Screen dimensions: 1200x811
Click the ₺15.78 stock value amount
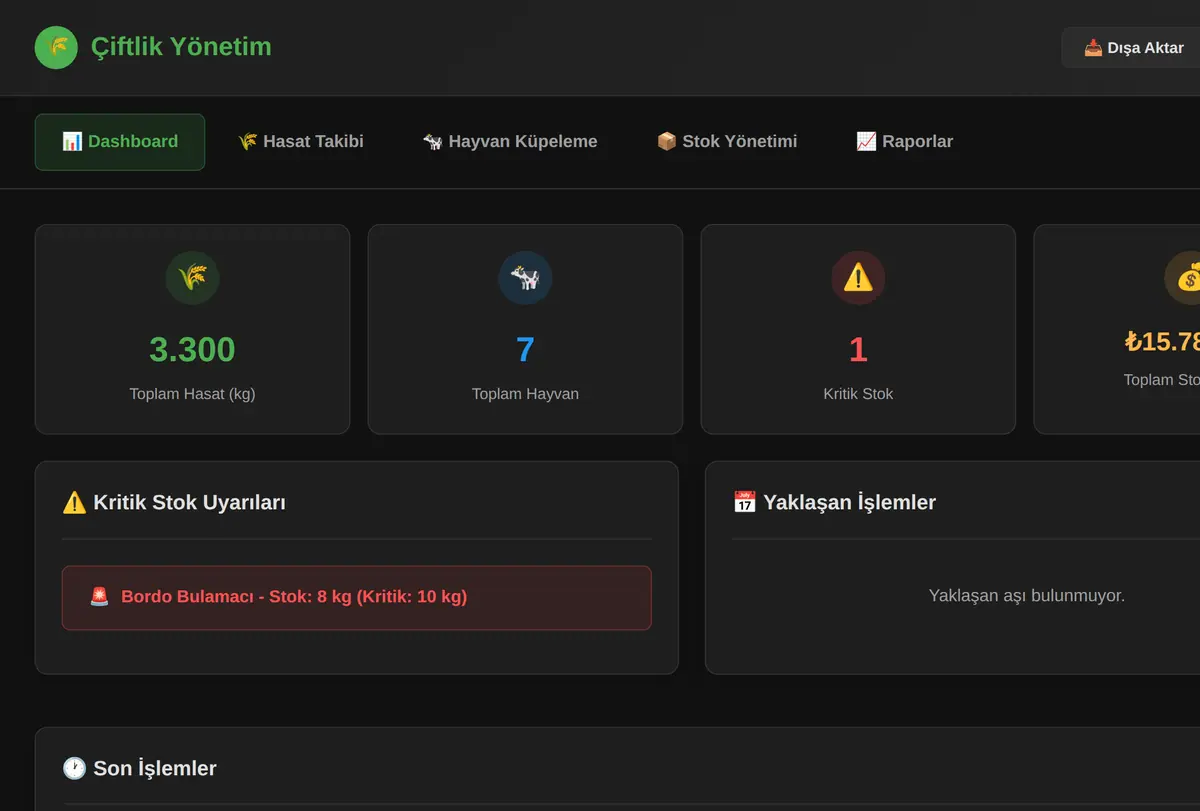click(x=1162, y=342)
